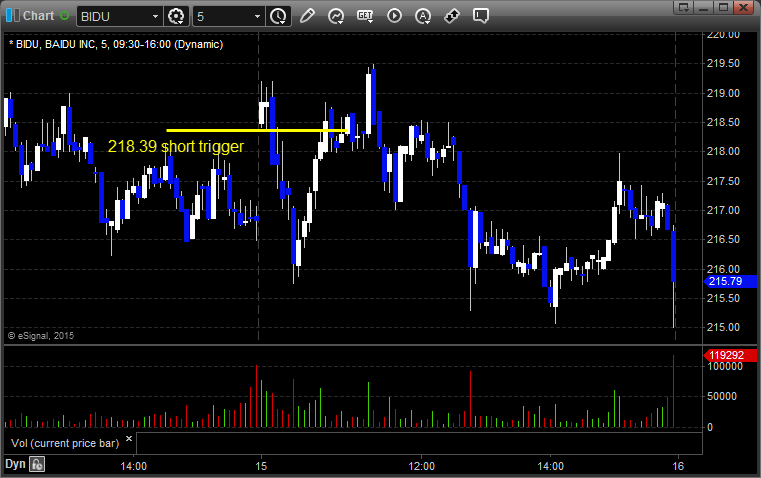Open the 5-minute interval dropdown
This screenshot has width=761, height=478.
(257, 16)
